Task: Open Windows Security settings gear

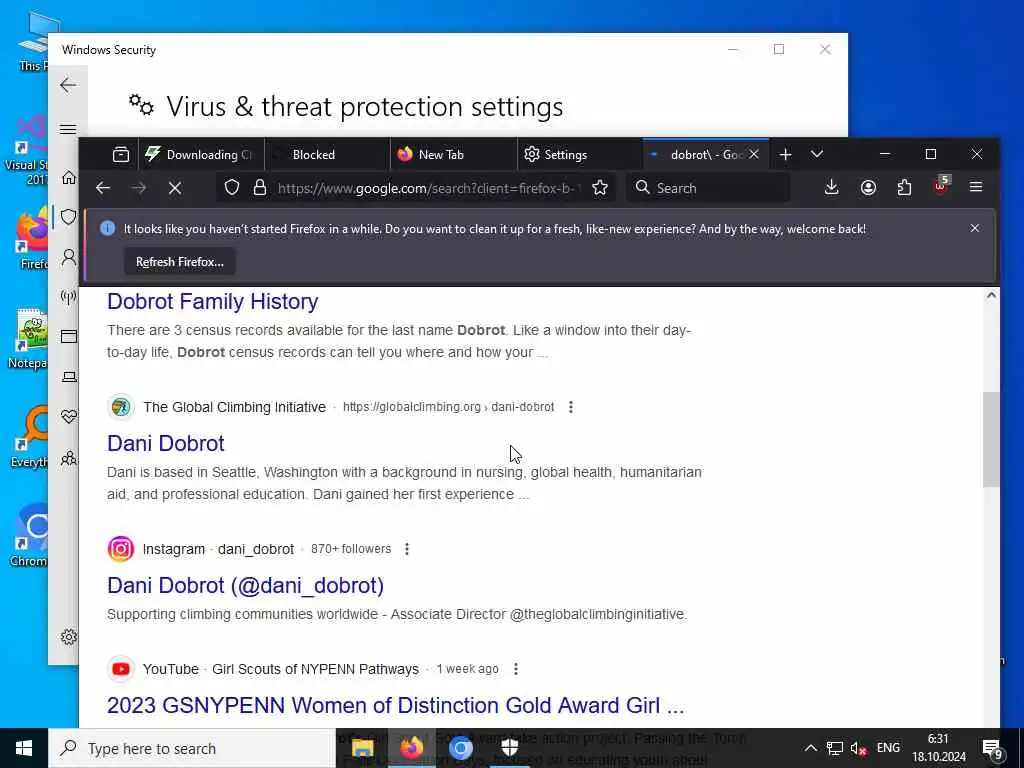Action: coord(69,637)
